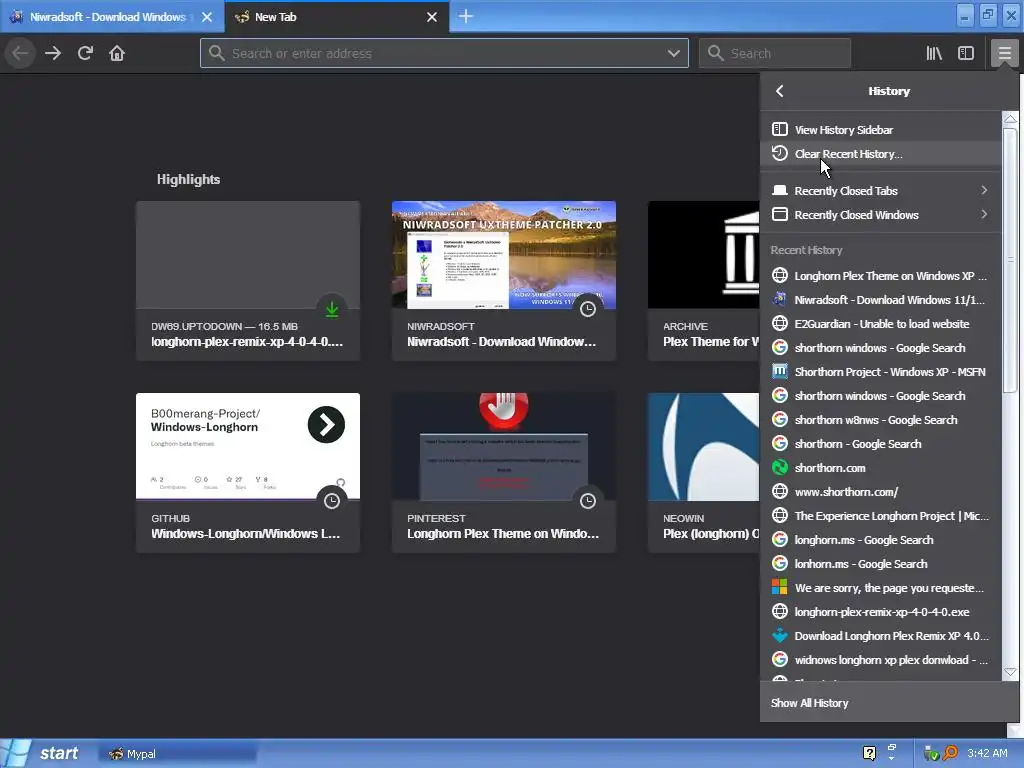The width and height of the screenshot is (1024, 768).
Task: Open a new tab with plus button
Action: point(466,16)
